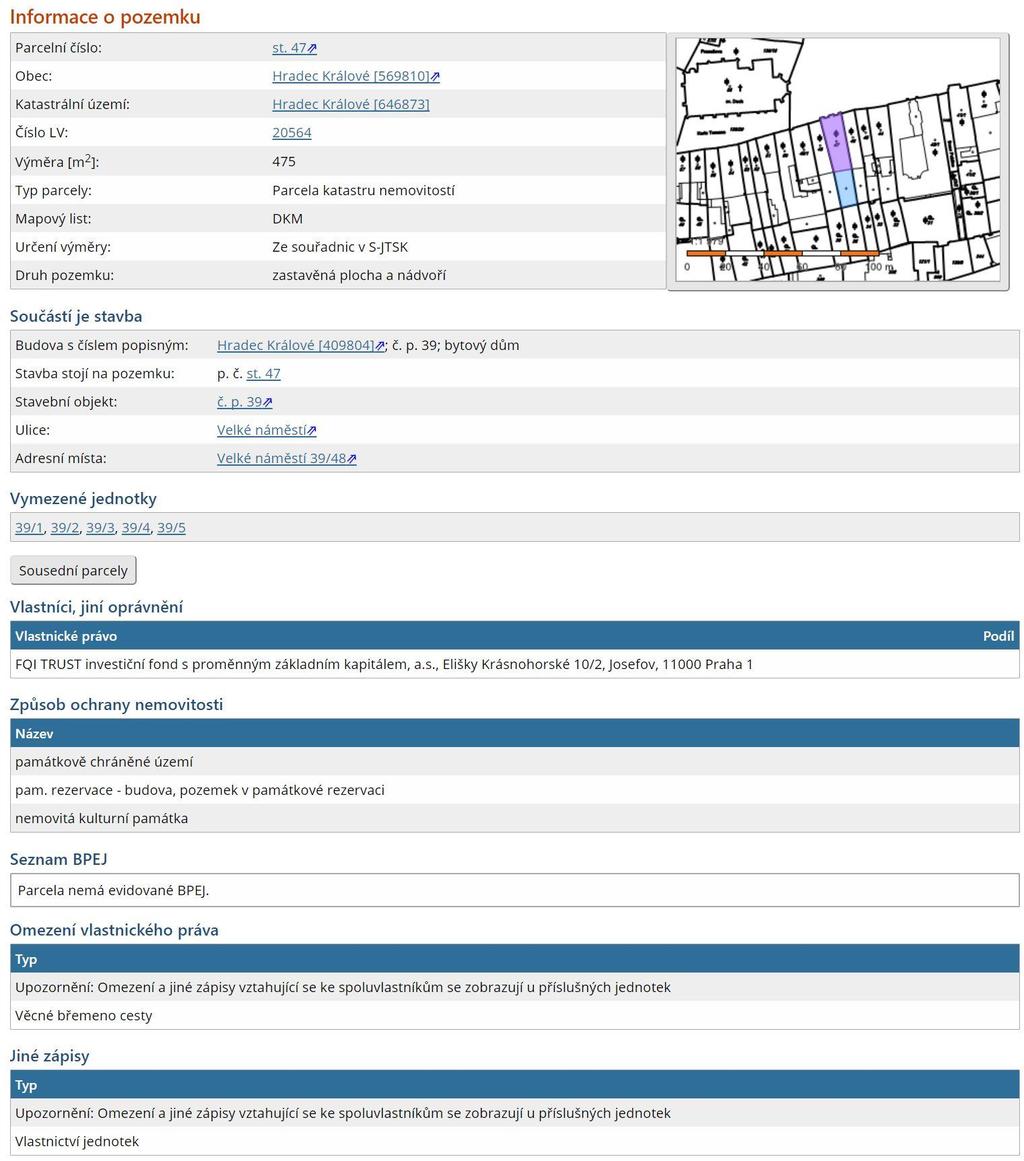Open unit 39/2
This screenshot has height=1161, width=1024.
pos(64,528)
